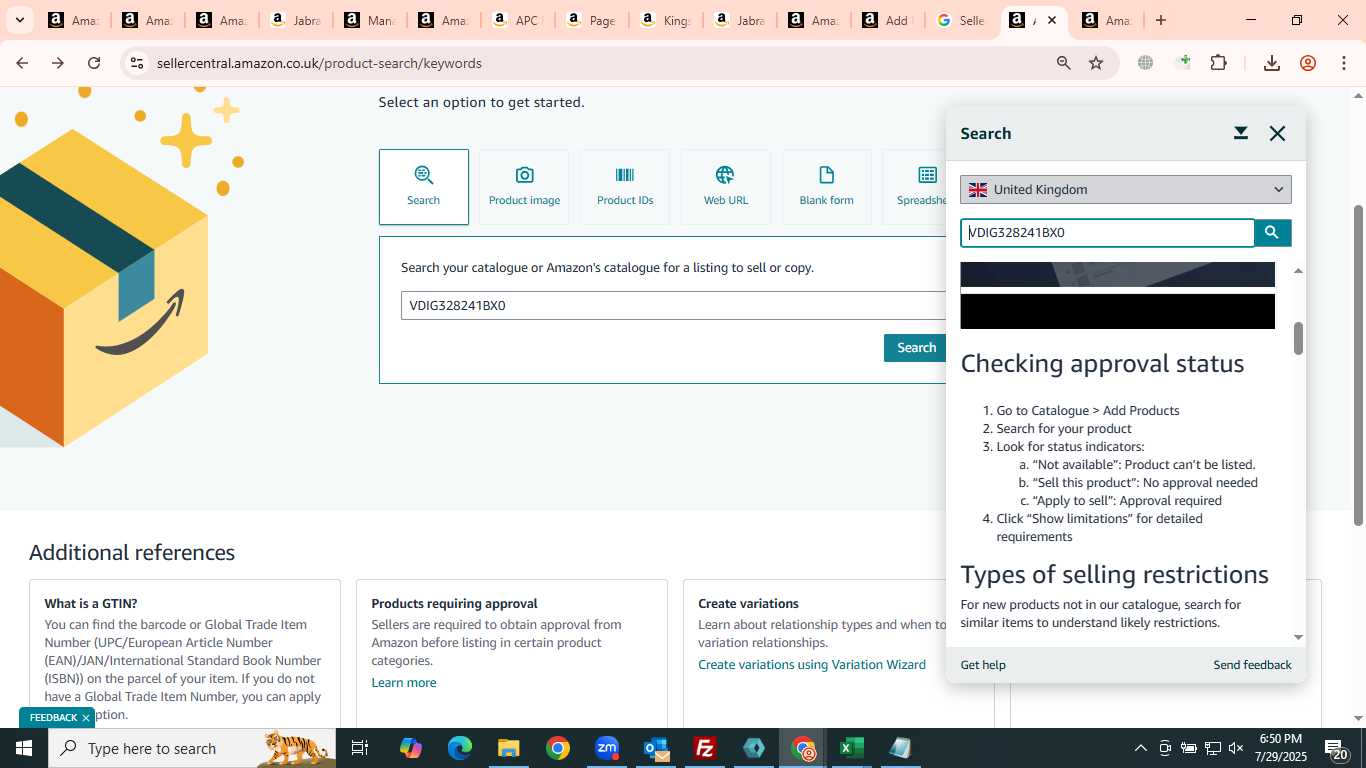This screenshot has height=768, width=1366.
Task: Click the muted volume tray icon
Action: click(x=1236, y=748)
